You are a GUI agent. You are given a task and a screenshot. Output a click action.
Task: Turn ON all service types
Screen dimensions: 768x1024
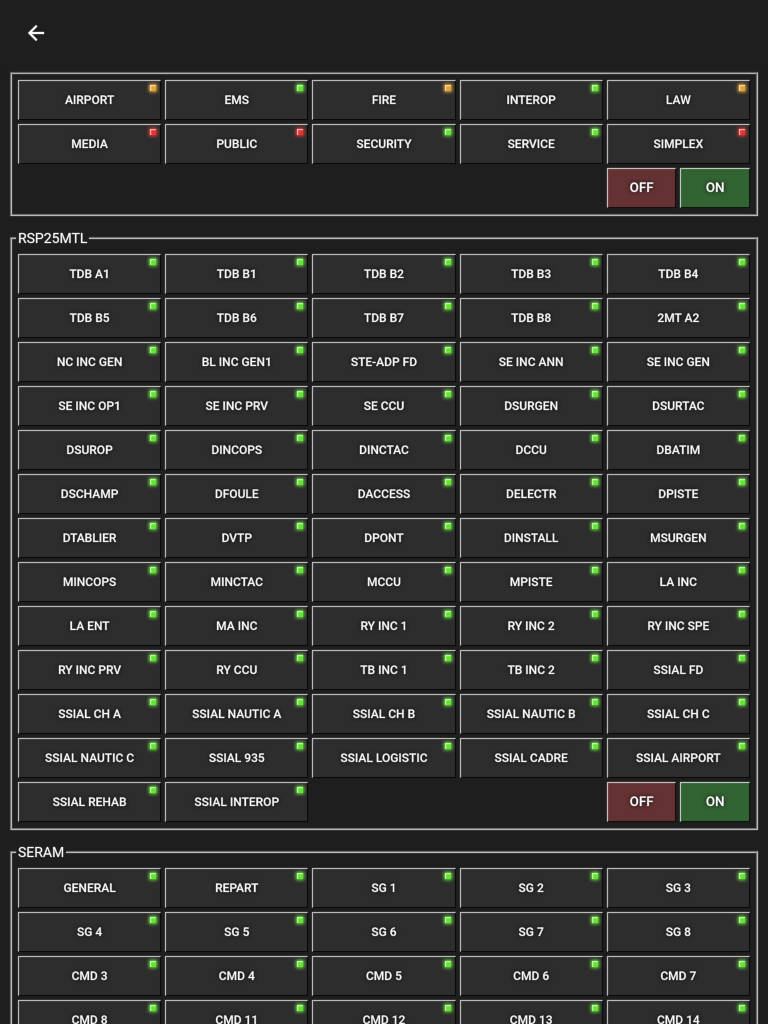pos(714,187)
